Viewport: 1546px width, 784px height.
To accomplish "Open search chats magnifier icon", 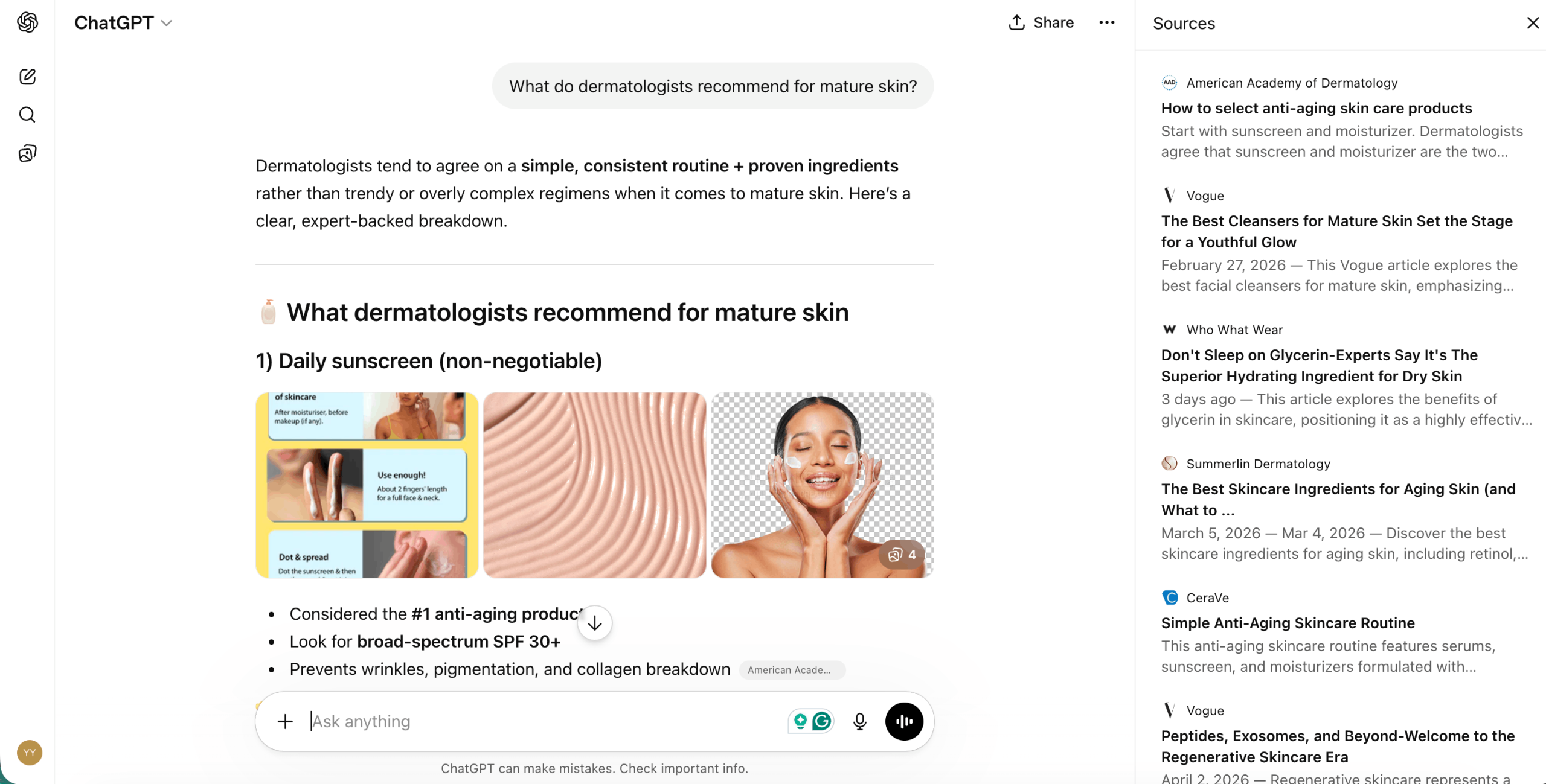I will [27, 115].
